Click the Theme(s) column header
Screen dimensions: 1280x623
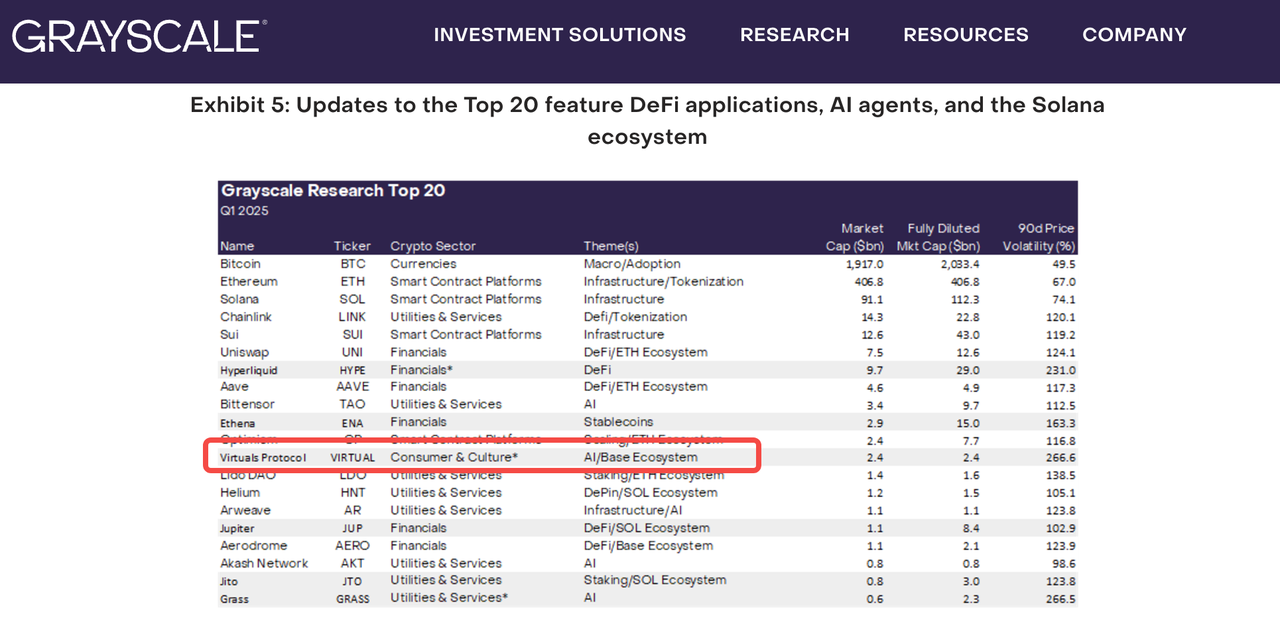[611, 246]
